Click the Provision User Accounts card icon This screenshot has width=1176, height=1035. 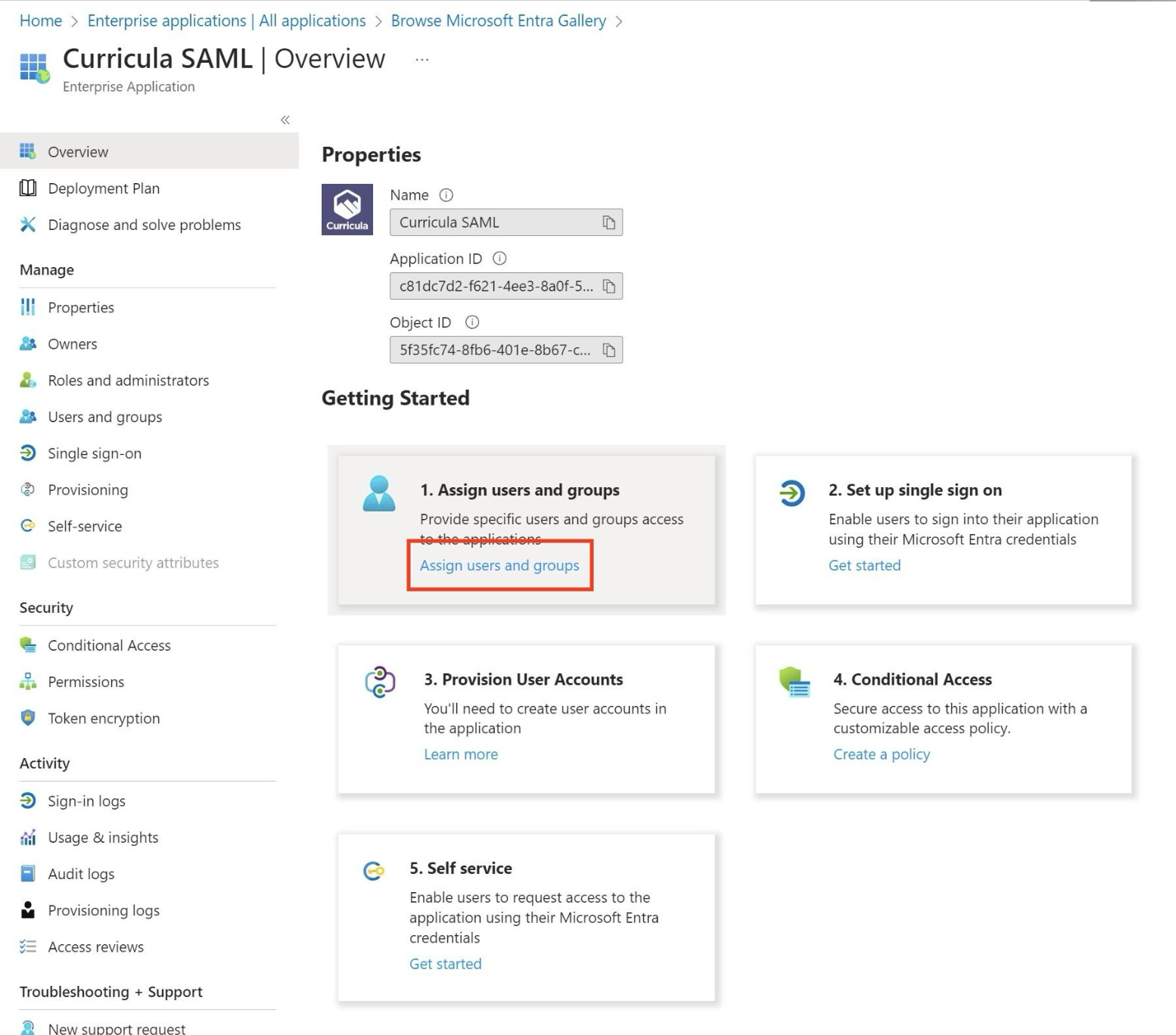(380, 682)
